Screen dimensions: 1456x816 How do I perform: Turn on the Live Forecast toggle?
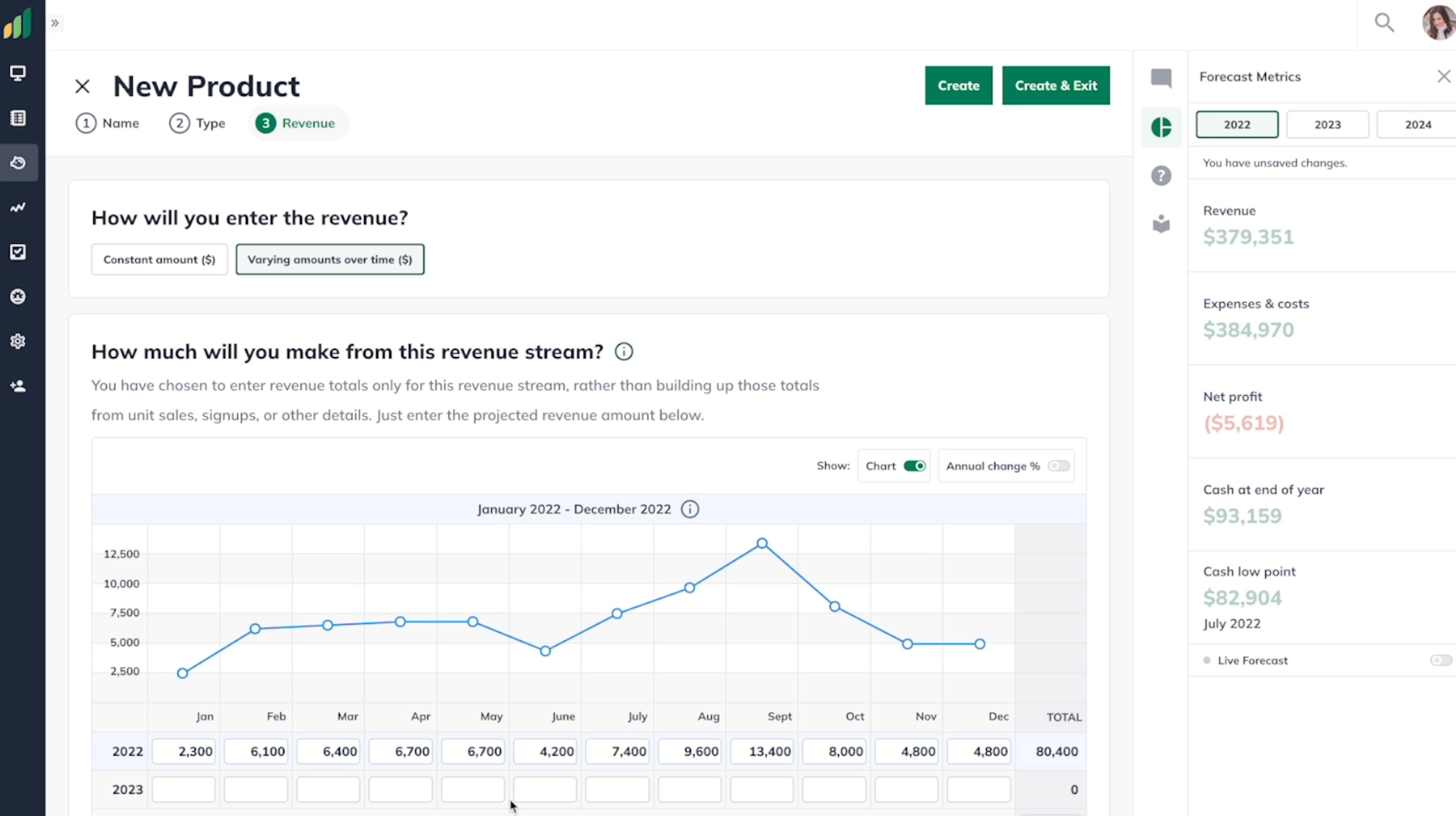tap(1440, 660)
